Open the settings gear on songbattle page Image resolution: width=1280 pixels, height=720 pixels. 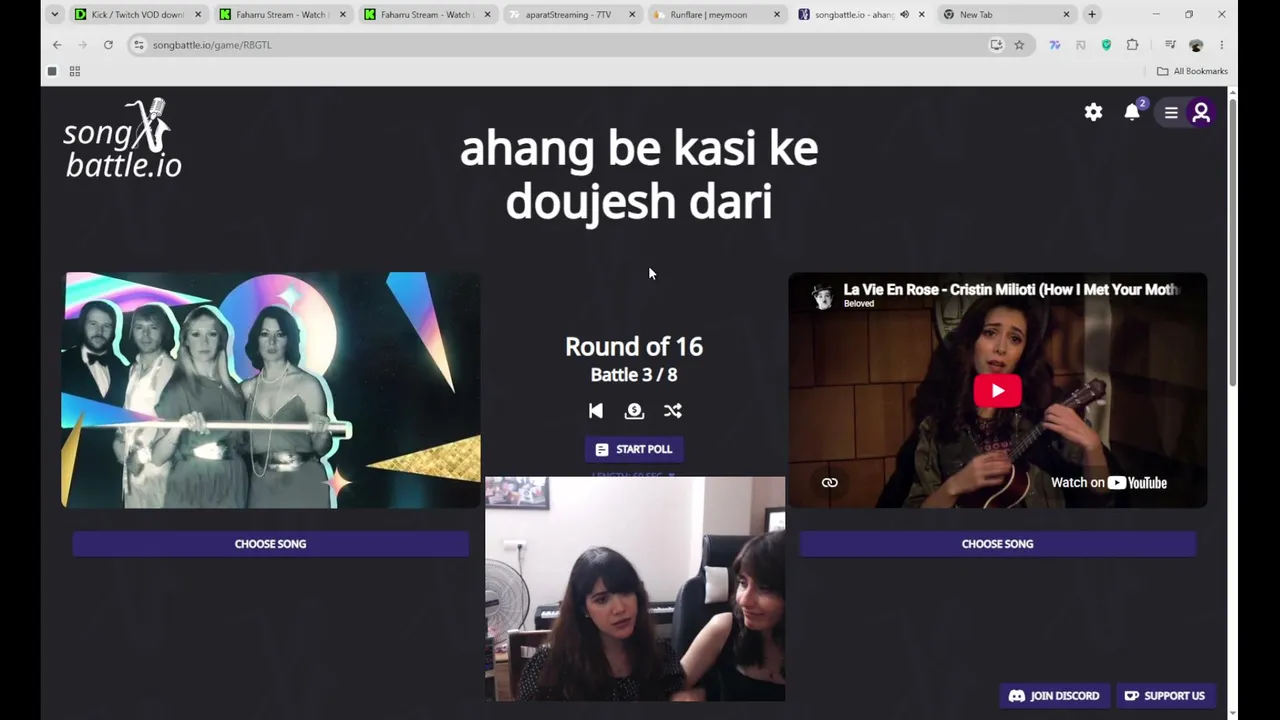coord(1093,112)
